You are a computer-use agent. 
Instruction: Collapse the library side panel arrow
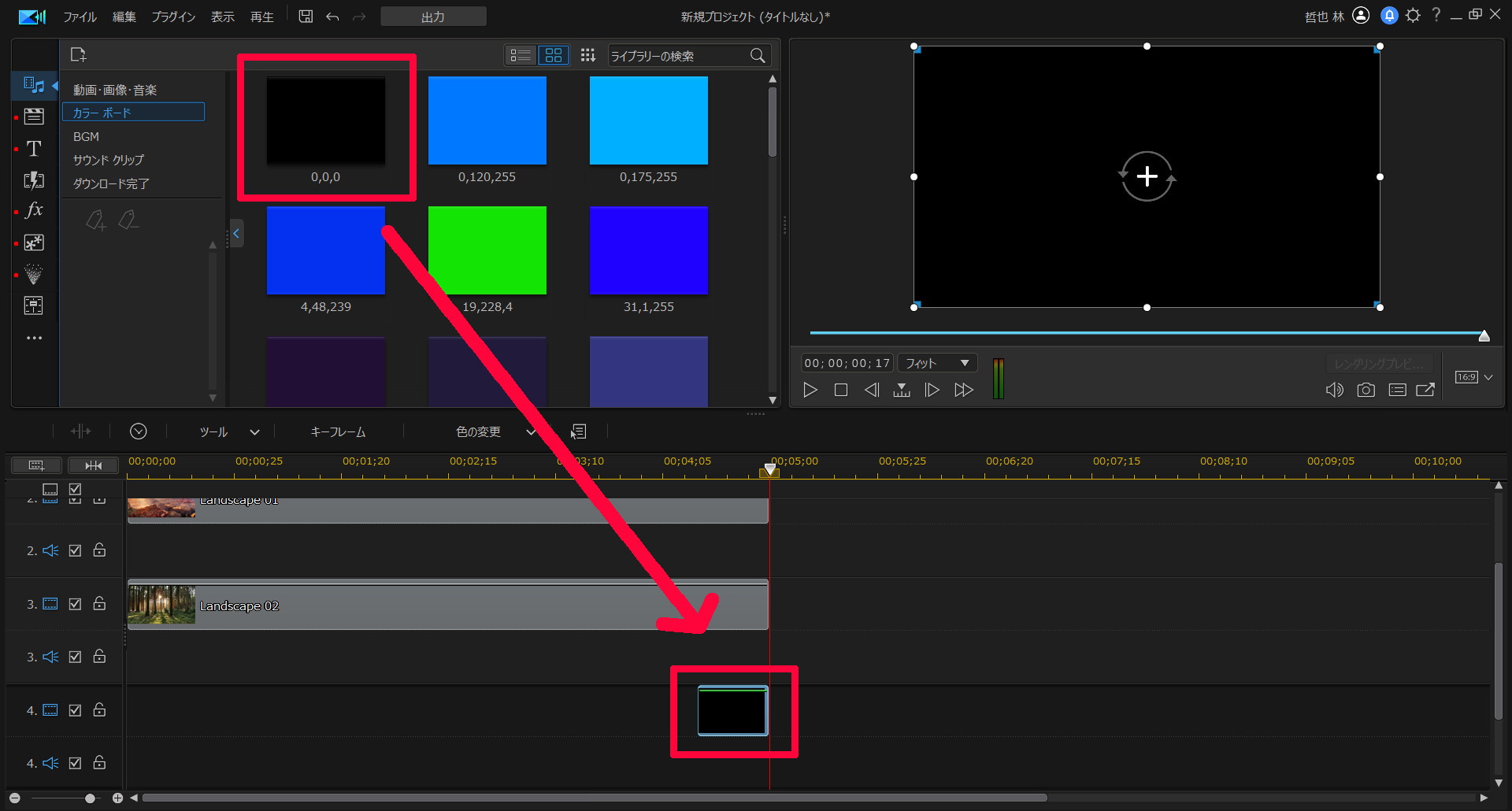pos(236,233)
